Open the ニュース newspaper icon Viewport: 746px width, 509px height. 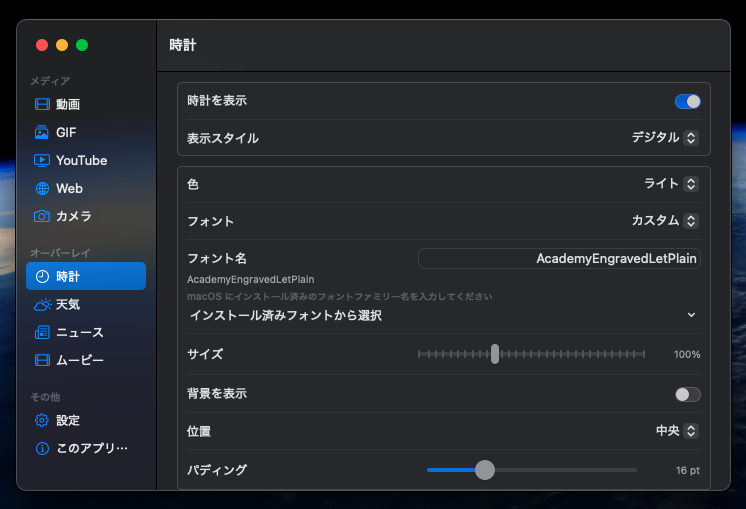click(42, 332)
